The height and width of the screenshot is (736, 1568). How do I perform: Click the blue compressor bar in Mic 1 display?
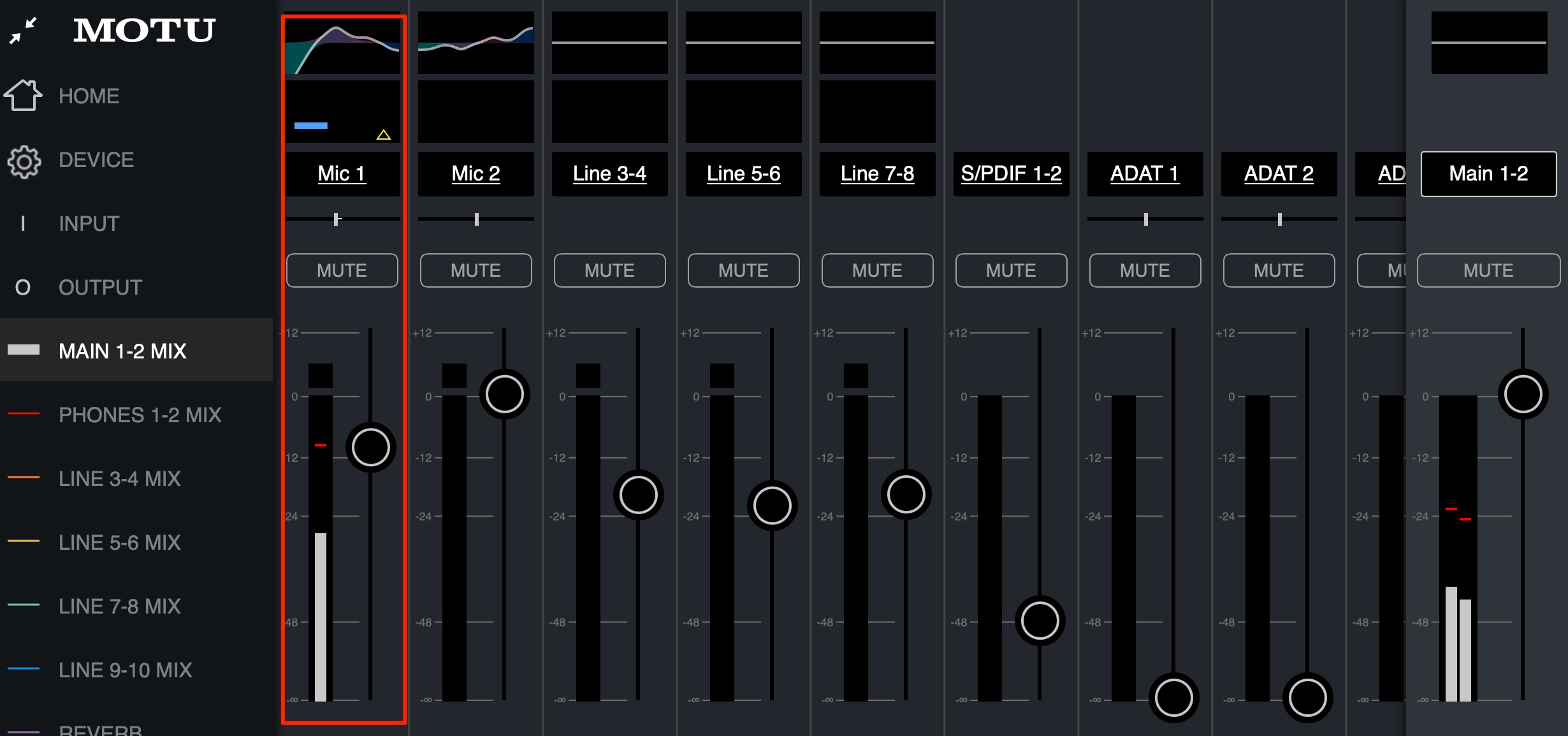311,126
